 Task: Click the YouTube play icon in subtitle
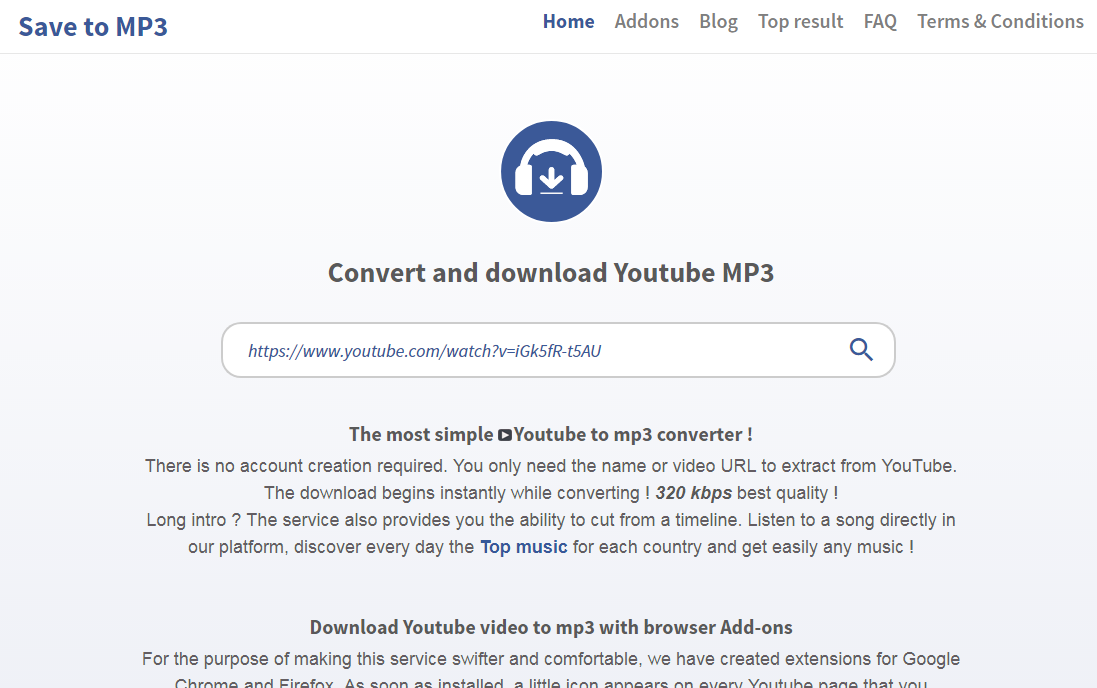(x=504, y=435)
